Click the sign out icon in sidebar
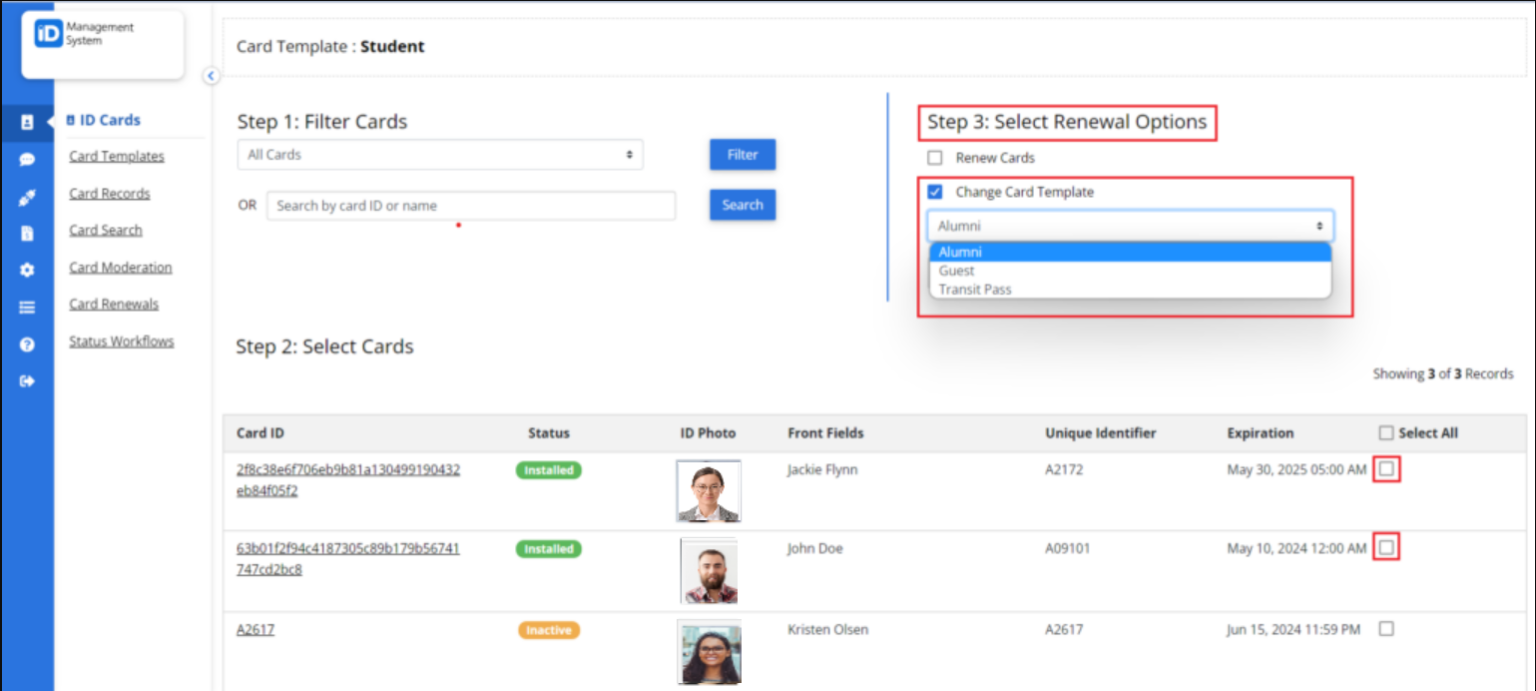 coord(27,380)
